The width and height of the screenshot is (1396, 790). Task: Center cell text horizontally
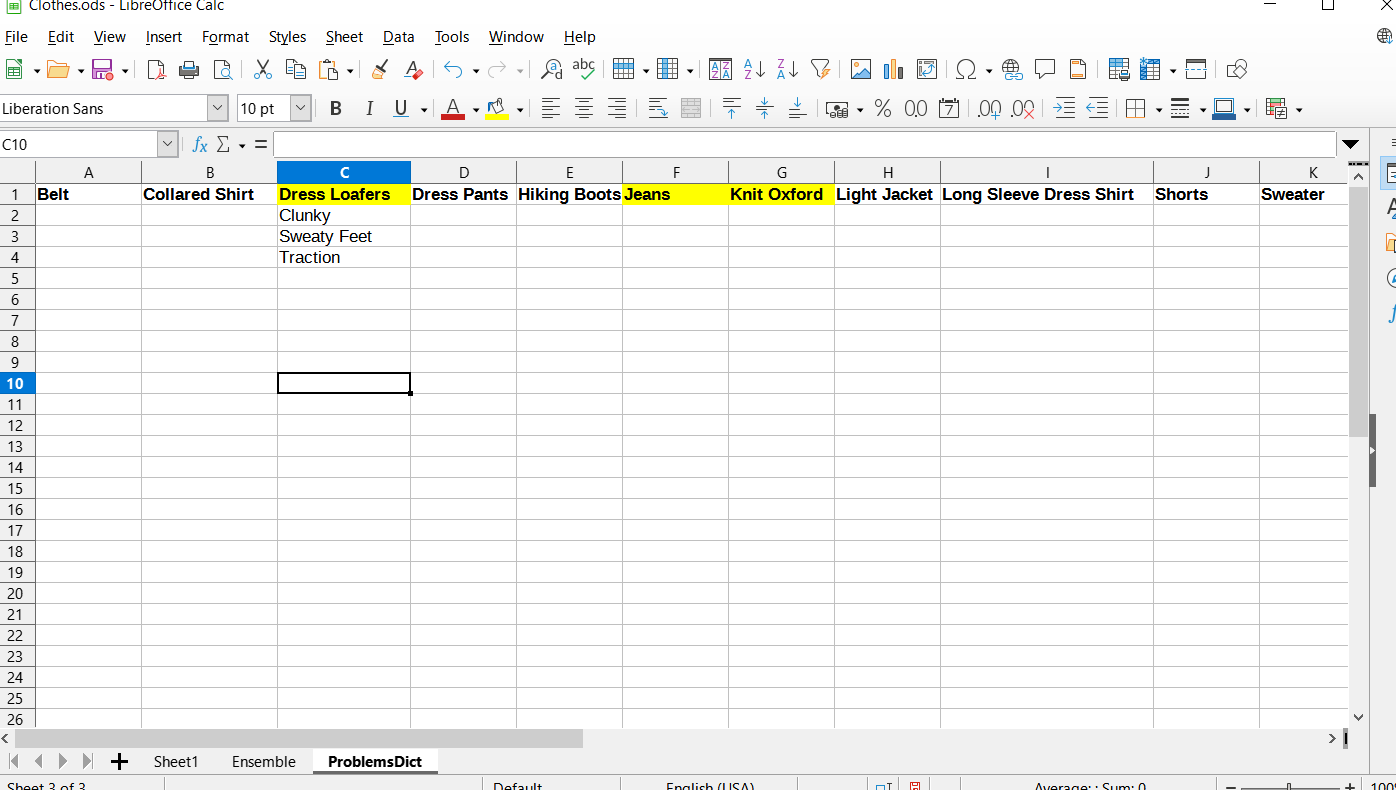[x=584, y=108]
